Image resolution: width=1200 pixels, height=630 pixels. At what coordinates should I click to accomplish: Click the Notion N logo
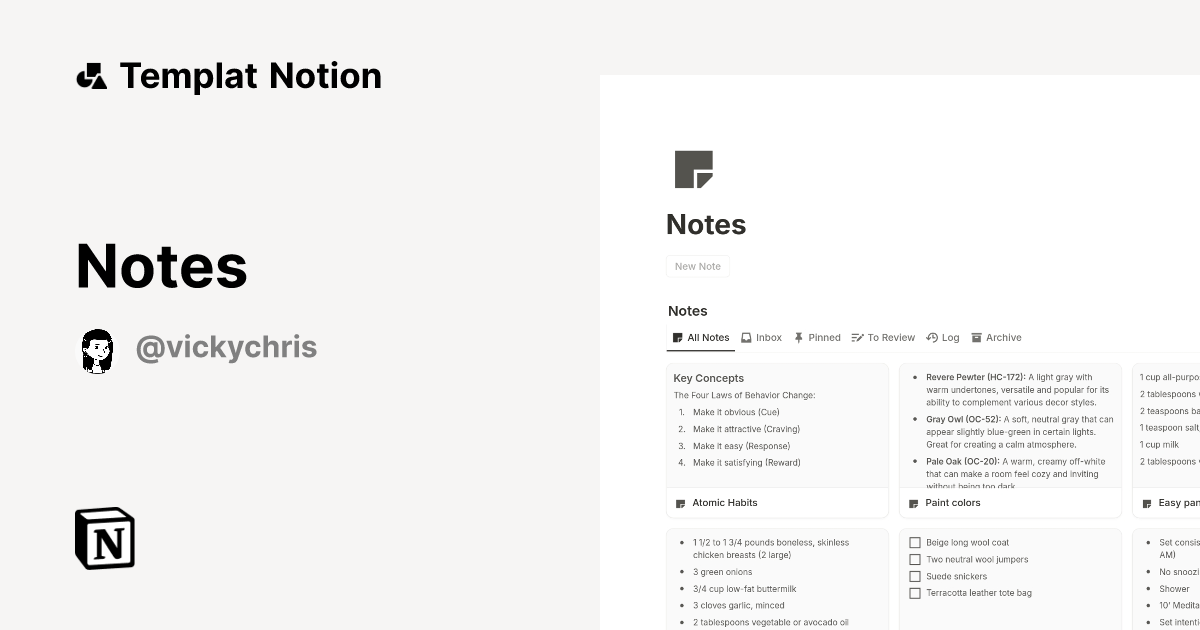104,539
